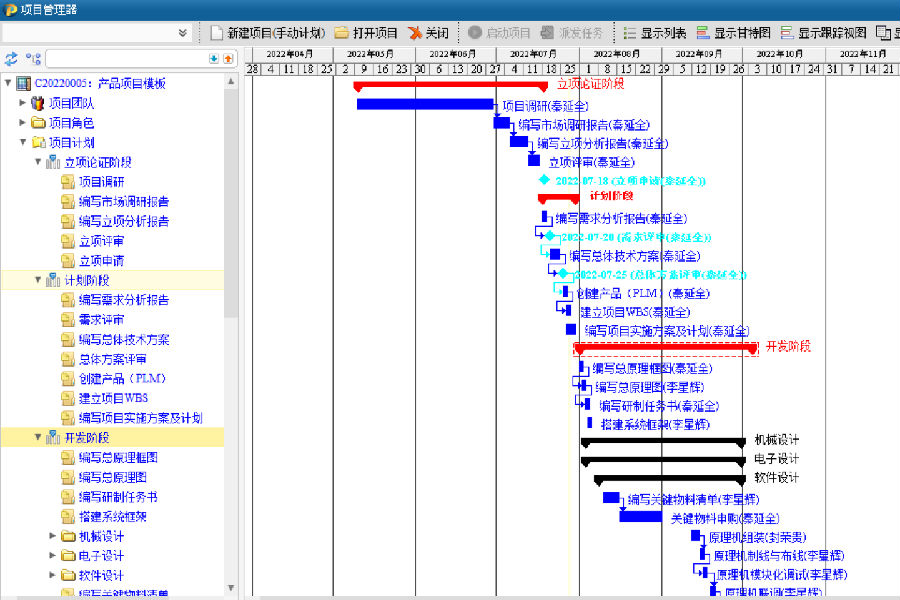Click the blue down-arrow search button
The width and height of the screenshot is (900, 600).
point(214,59)
